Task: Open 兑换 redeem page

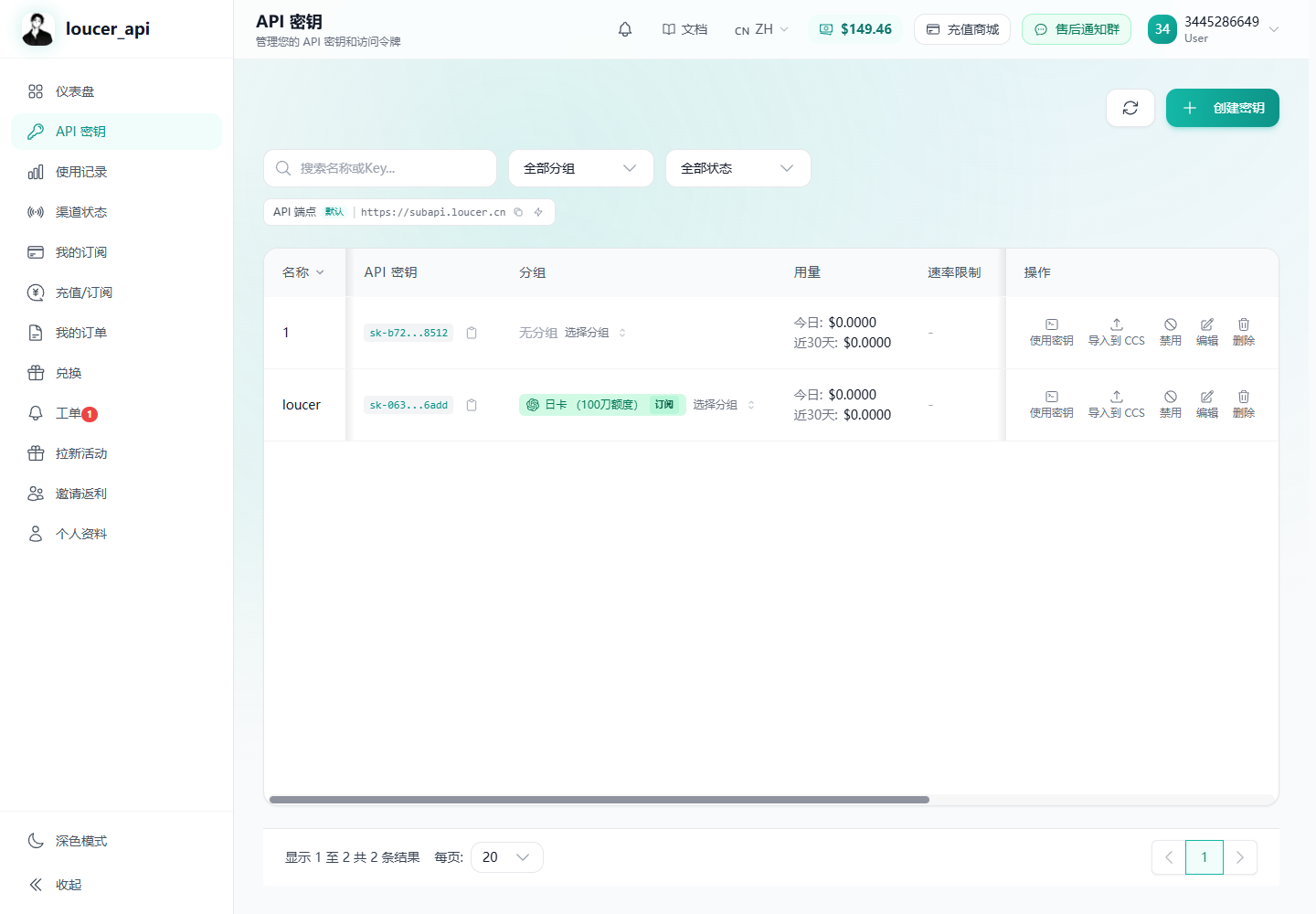Action: (x=116, y=373)
